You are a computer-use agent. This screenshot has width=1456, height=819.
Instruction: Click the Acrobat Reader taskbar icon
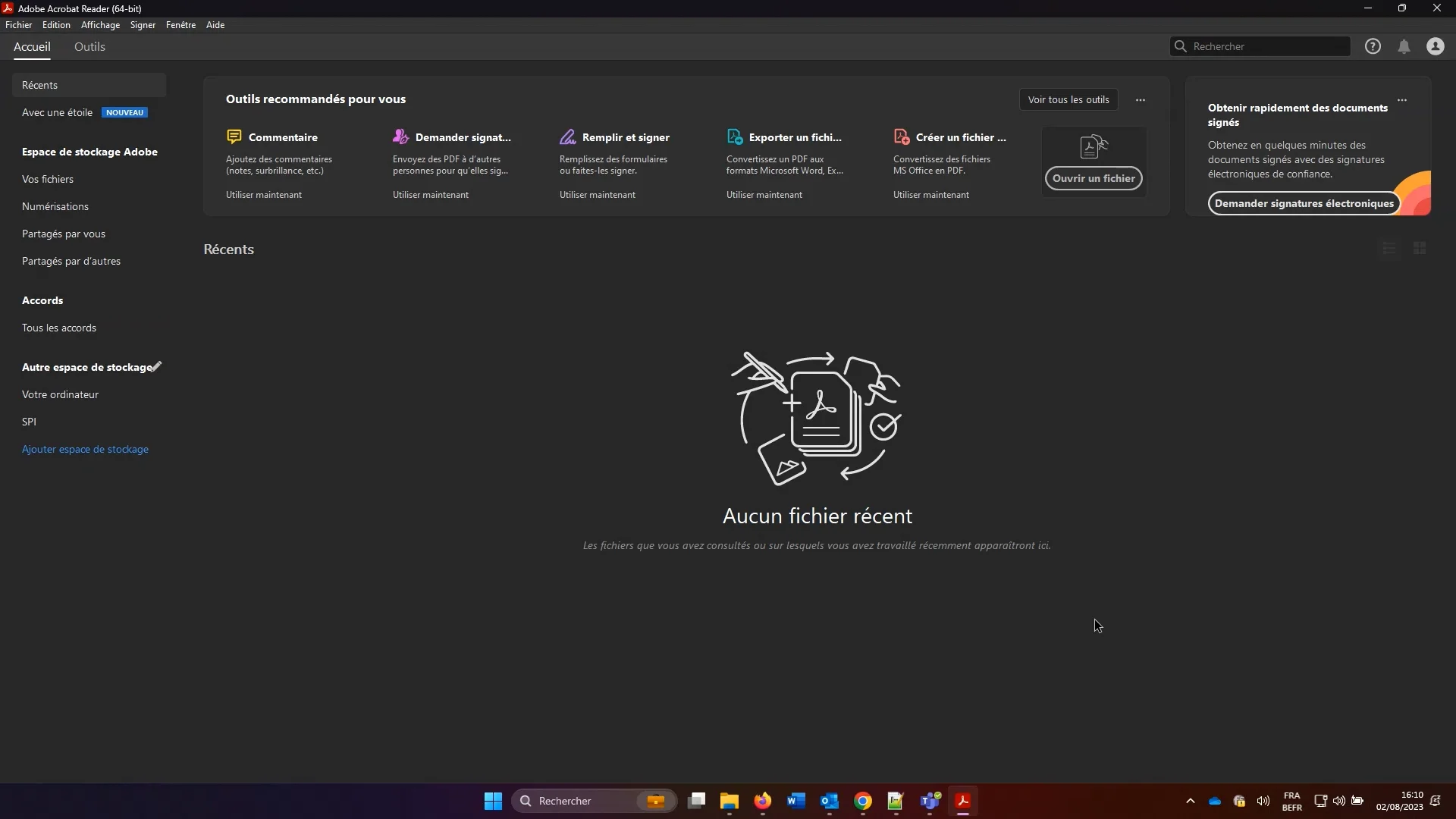tap(963, 801)
